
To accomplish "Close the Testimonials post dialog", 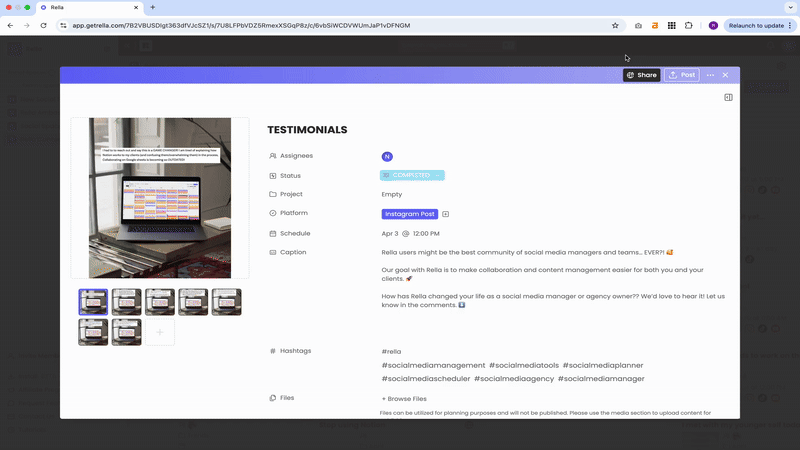I will point(726,75).
